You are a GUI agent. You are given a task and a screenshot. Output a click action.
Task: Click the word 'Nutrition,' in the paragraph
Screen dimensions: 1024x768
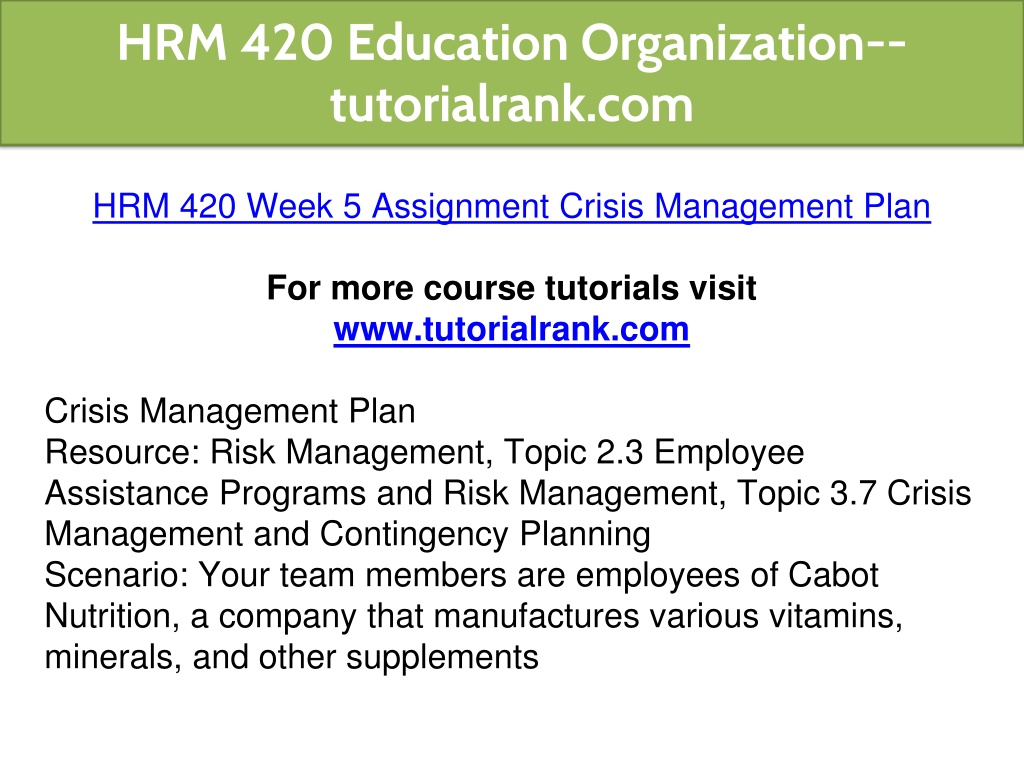coord(112,616)
